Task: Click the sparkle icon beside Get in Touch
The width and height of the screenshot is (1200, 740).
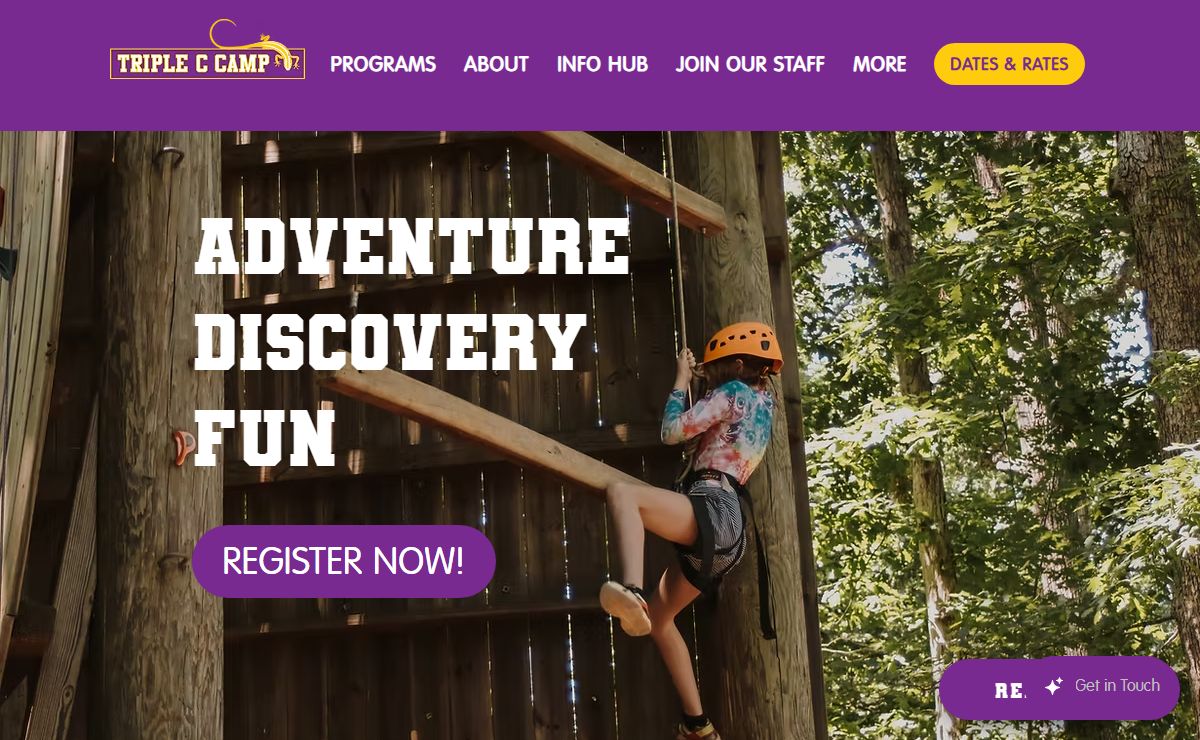Action: pyautogui.click(x=1053, y=686)
